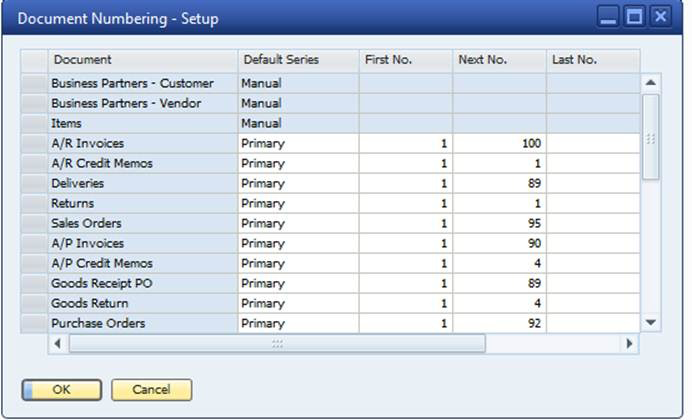
Task: Click the vertical scrollbar thumb
Action: 651,137
